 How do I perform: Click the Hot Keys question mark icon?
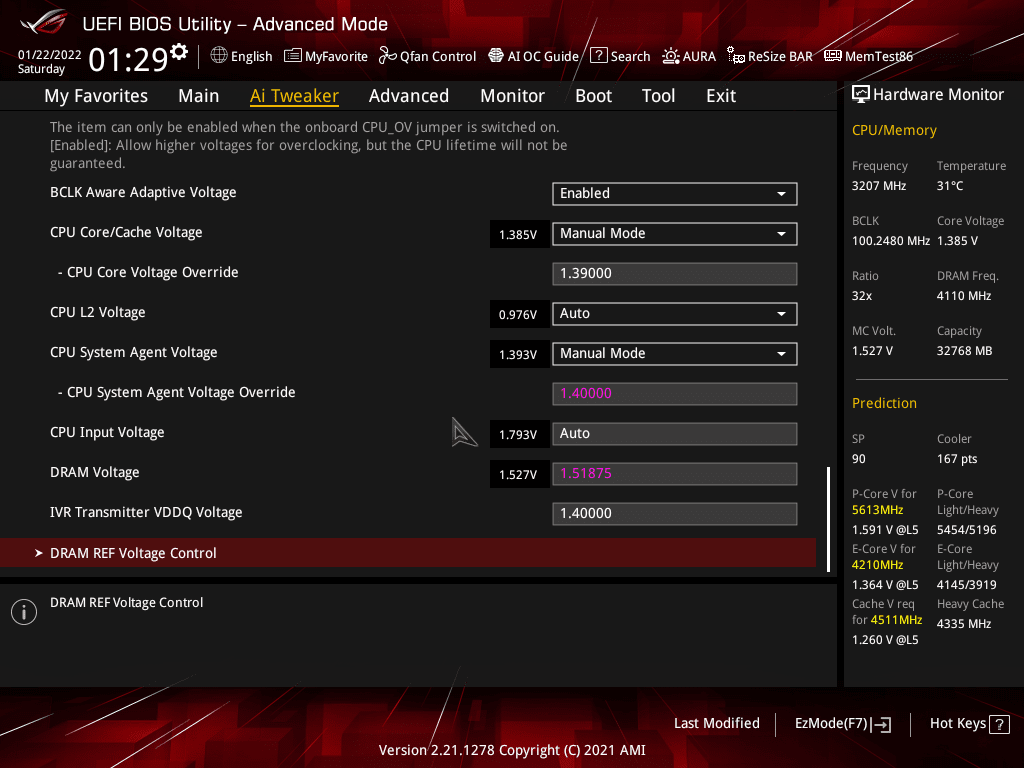pyautogui.click(x=999, y=724)
